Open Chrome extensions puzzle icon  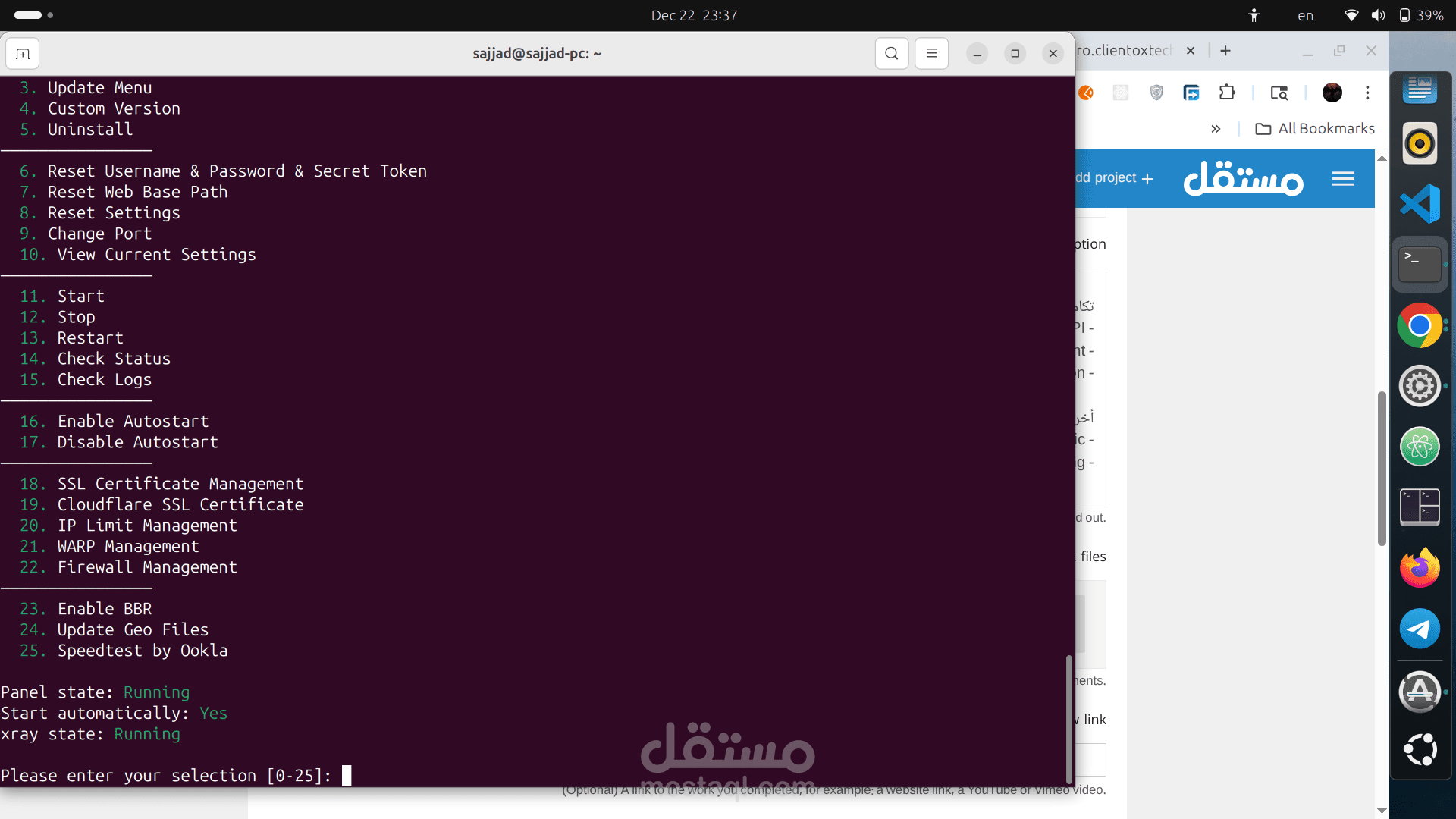tap(1227, 93)
